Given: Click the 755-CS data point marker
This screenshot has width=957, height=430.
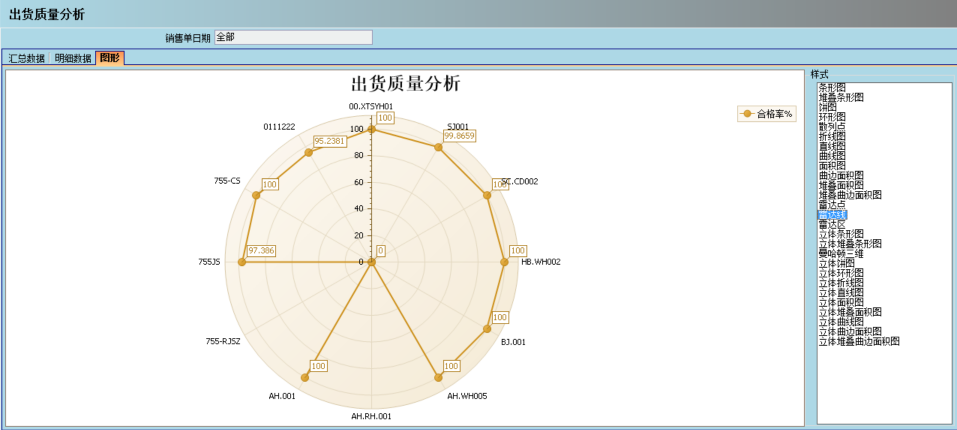Looking at the screenshot, I should (256, 195).
